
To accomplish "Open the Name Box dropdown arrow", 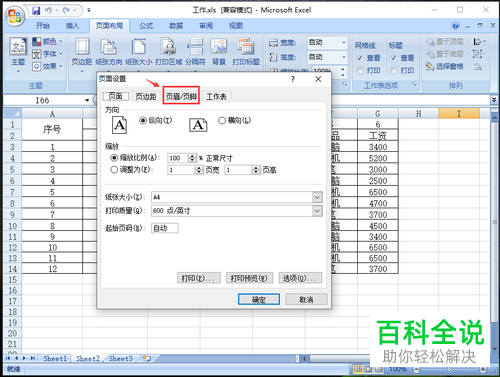I will click(87, 100).
